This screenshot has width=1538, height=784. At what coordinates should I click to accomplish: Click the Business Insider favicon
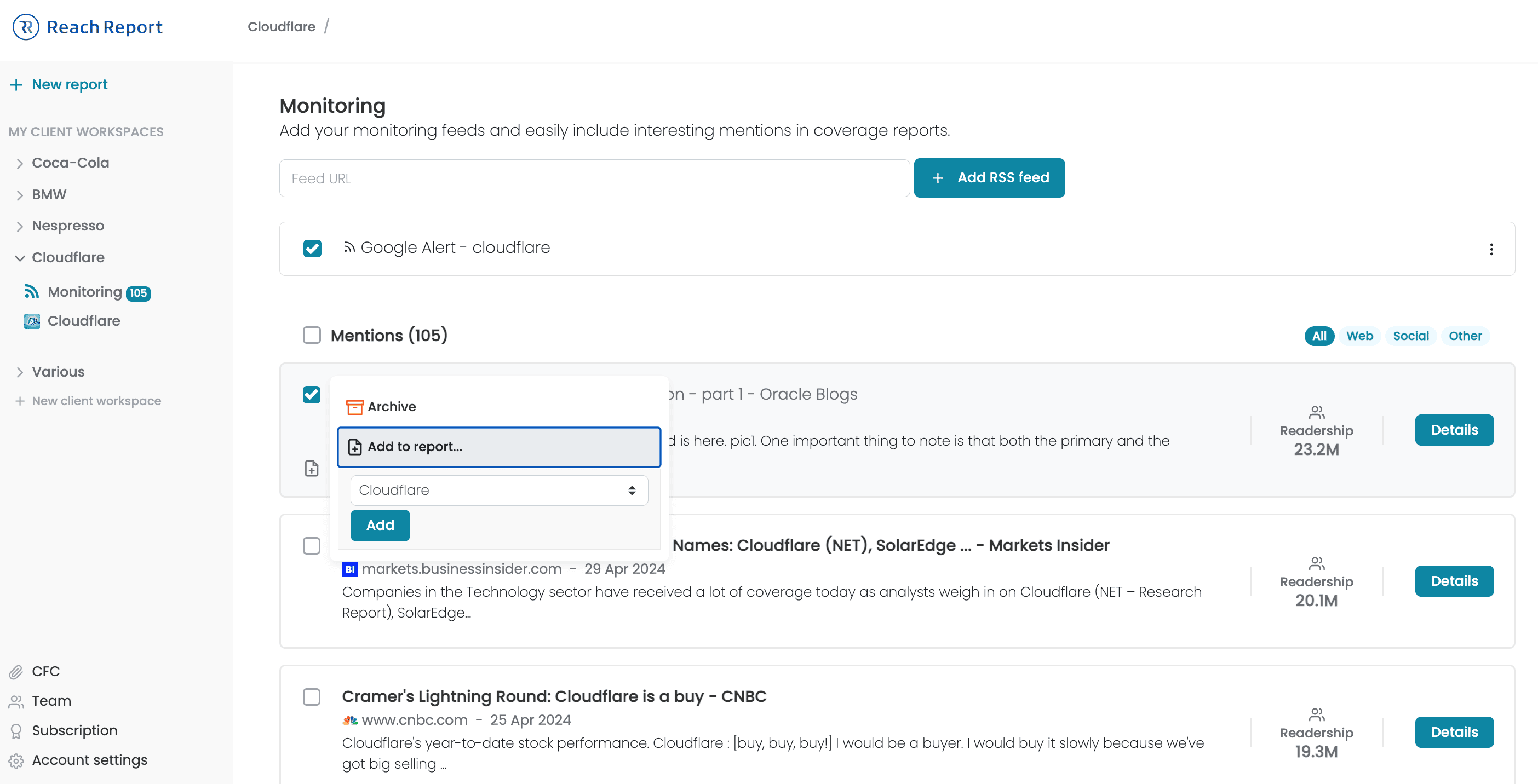tap(350, 569)
